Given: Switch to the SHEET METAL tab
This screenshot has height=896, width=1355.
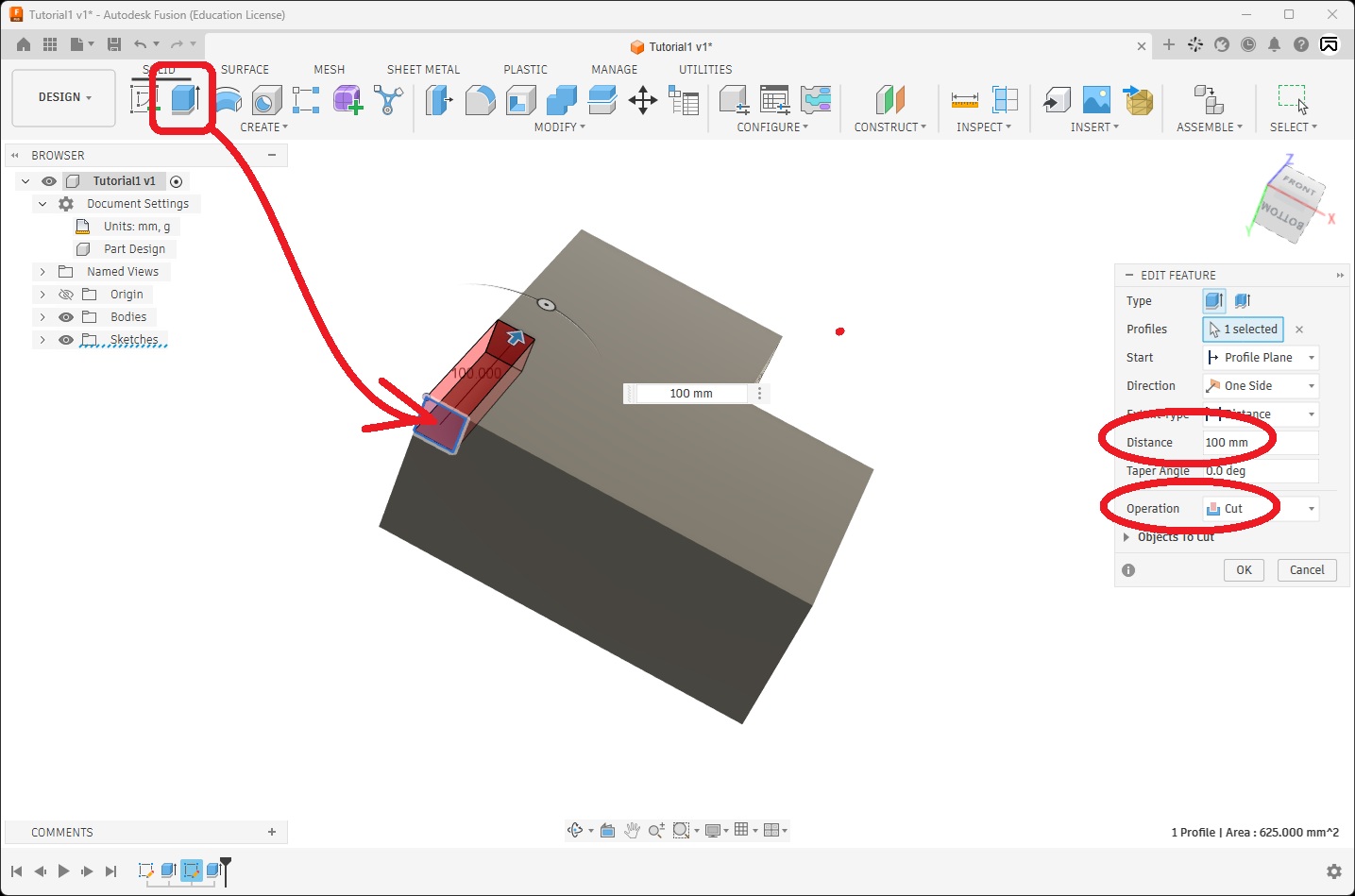Looking at the screenshot, I should coord(423,70).
